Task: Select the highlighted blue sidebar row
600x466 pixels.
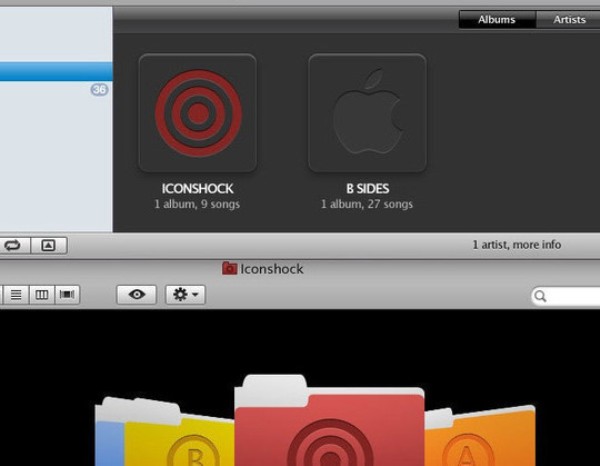Action: pyautogui.click(x=56, y=71)
